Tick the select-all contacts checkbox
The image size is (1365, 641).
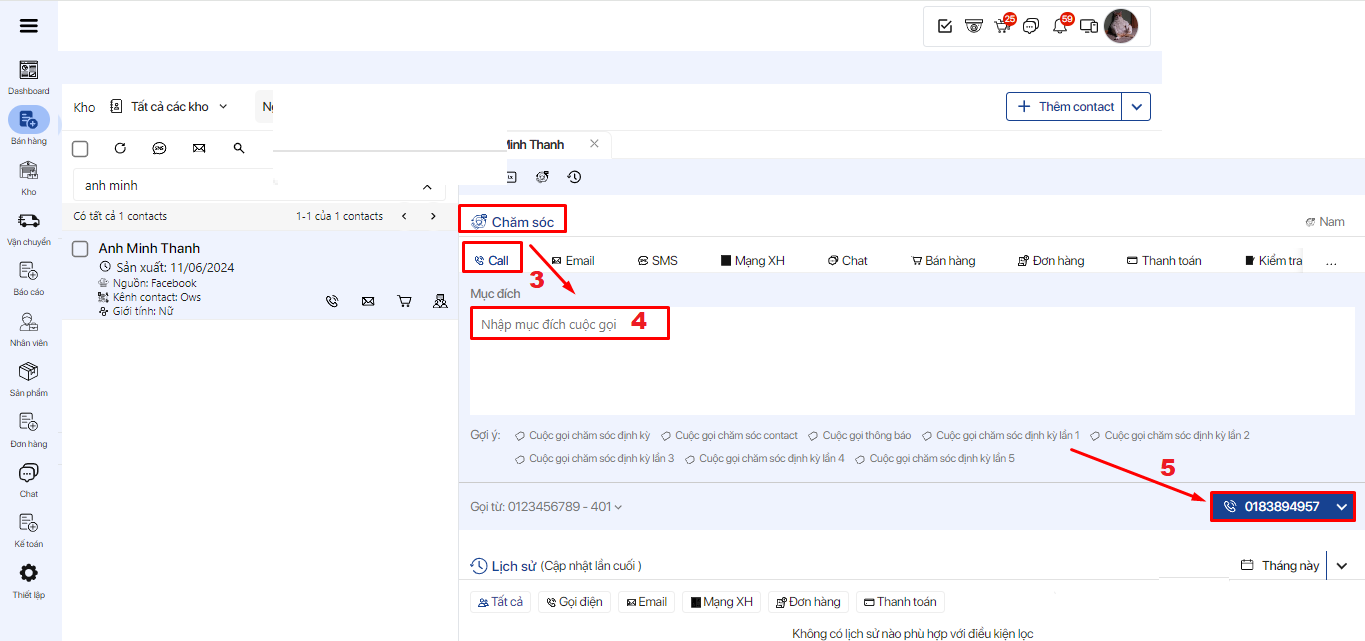(81, 149)
